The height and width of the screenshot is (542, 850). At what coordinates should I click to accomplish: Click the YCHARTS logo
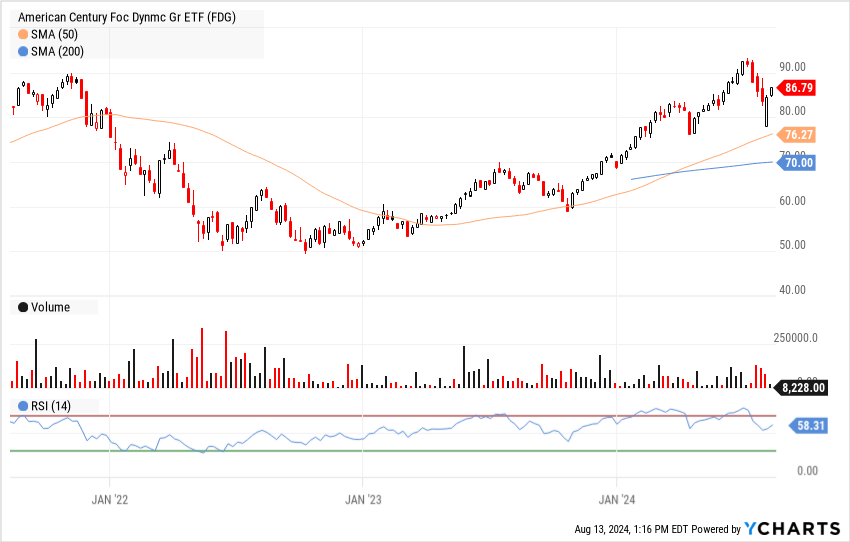(792, 528)
